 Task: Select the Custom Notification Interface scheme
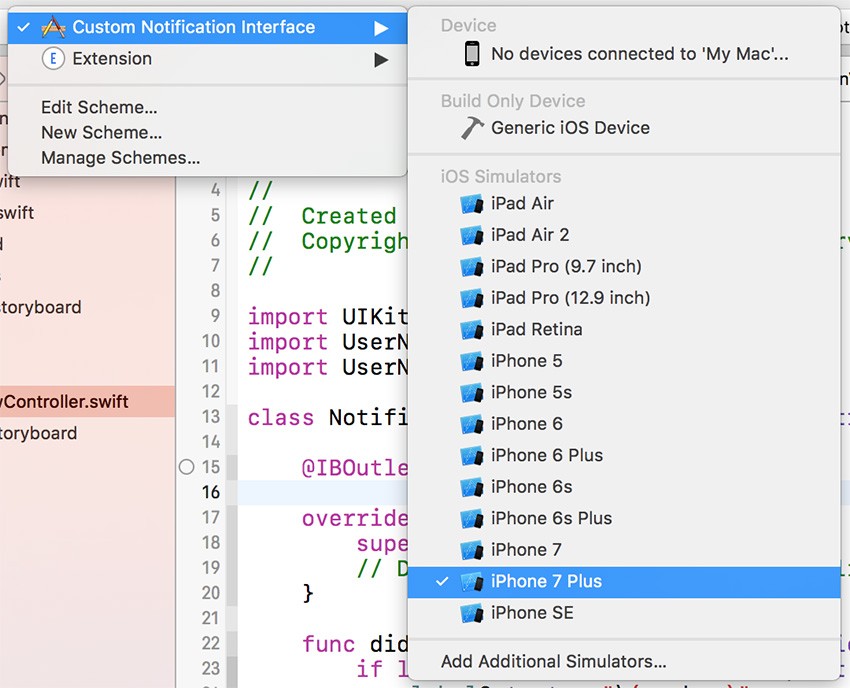coord(208,27)
